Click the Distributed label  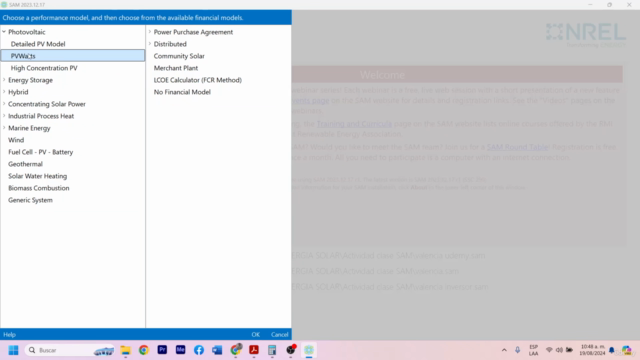pos(170,44)
